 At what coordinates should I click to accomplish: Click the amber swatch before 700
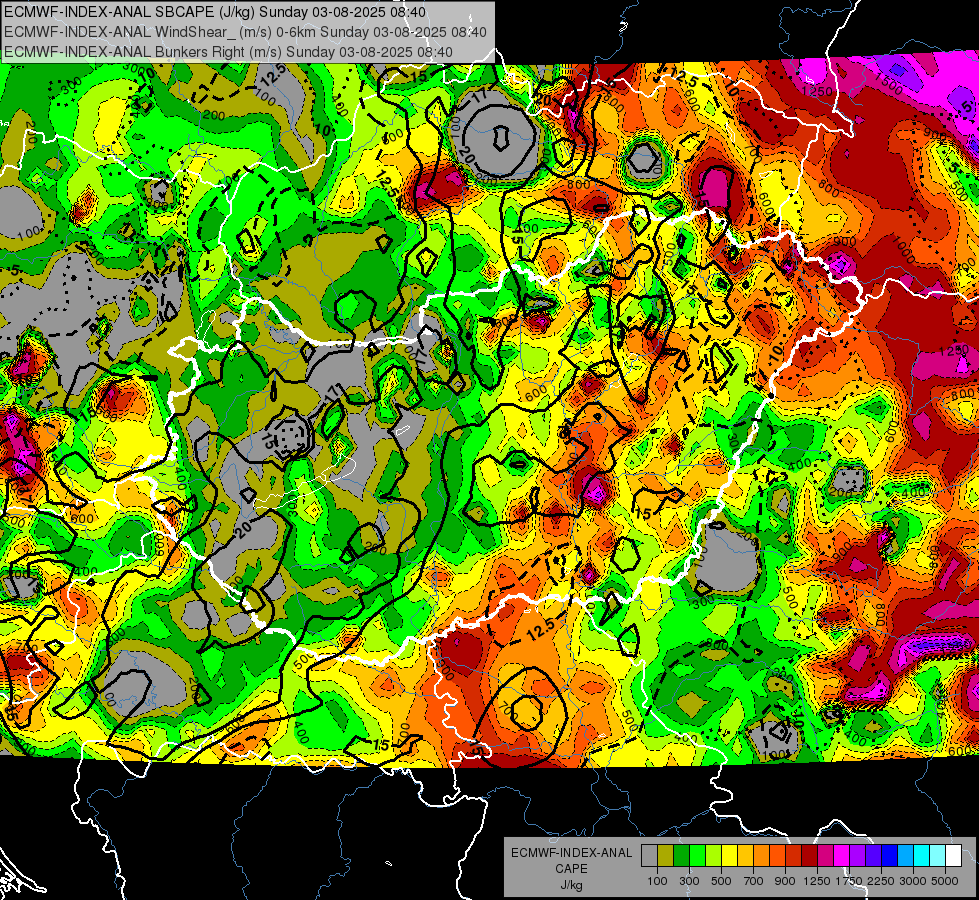click(745, 856)
